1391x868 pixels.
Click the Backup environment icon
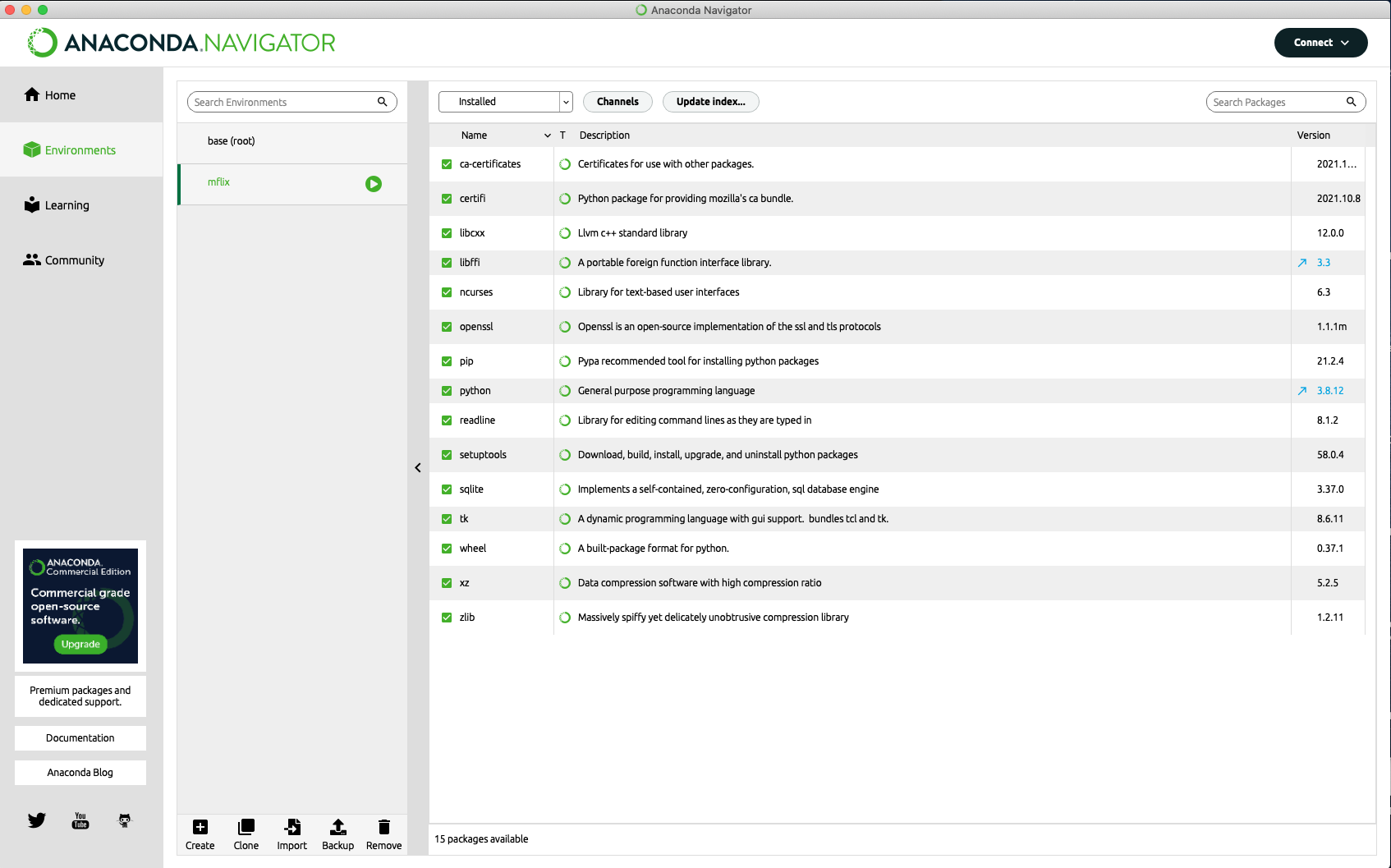337,827
